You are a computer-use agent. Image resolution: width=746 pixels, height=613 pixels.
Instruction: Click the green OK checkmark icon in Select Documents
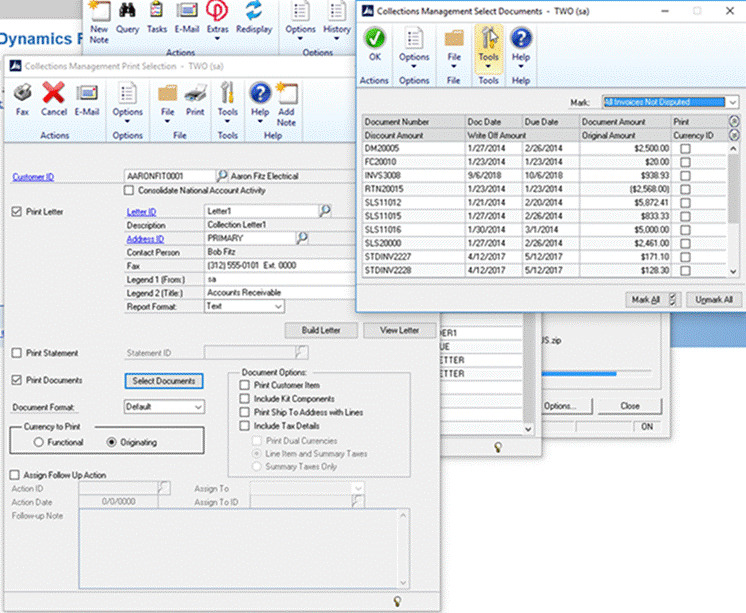pyautogui.click(x=375, y=38)
